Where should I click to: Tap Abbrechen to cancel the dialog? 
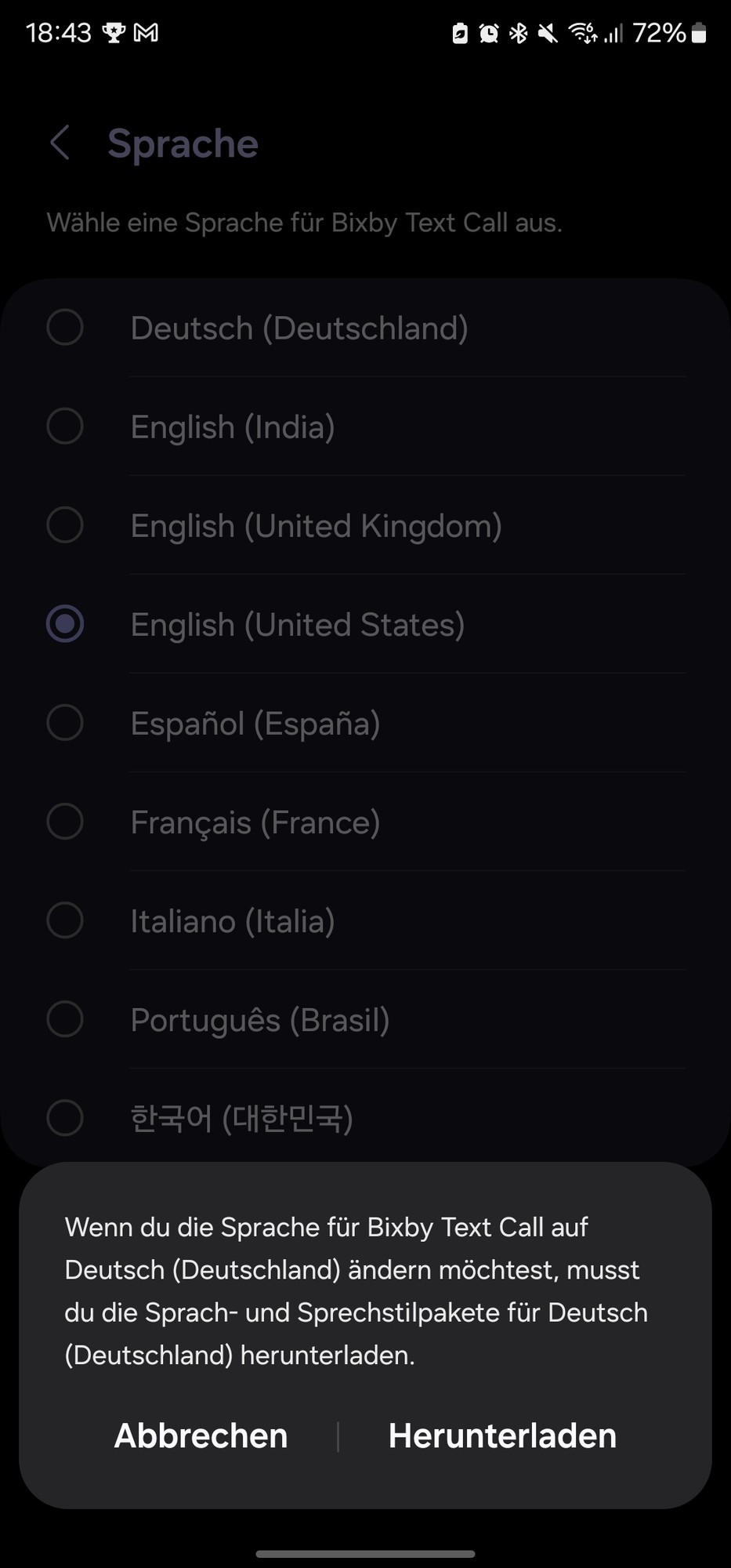[201, 1436]
